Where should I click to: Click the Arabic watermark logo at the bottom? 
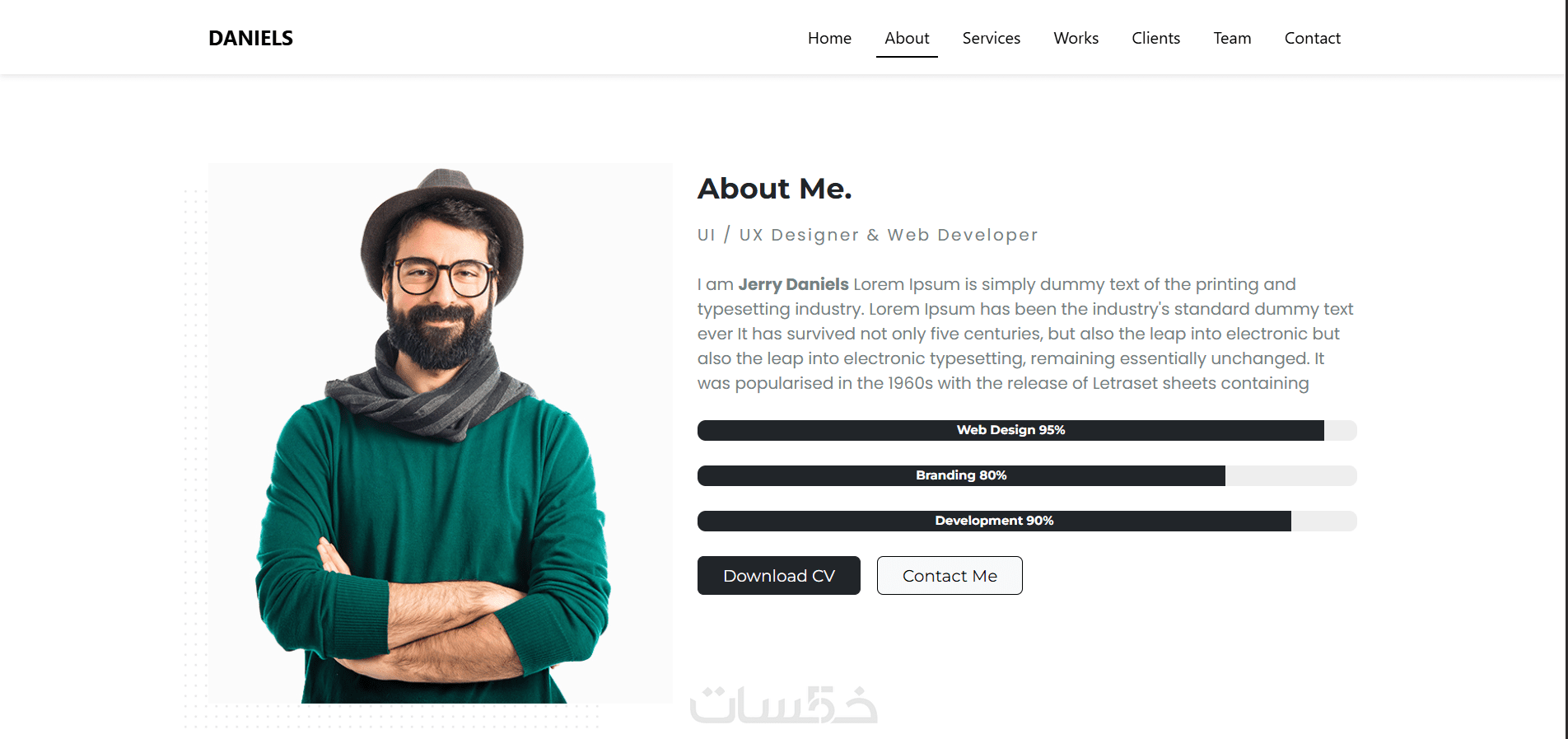click(783, 705)
